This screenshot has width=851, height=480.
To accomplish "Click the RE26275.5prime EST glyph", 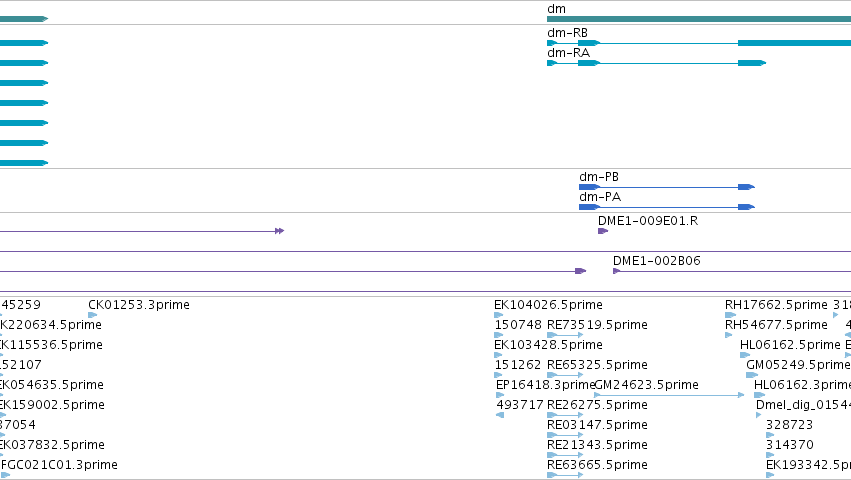I will point(565,415).
